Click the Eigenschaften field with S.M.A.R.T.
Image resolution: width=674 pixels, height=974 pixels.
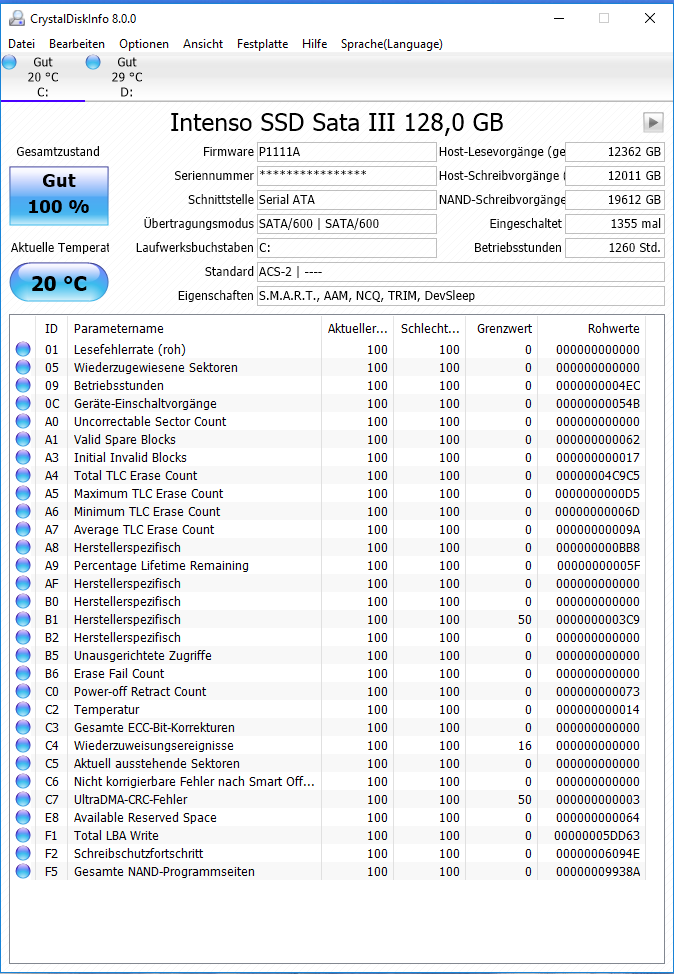click(461, 296)
